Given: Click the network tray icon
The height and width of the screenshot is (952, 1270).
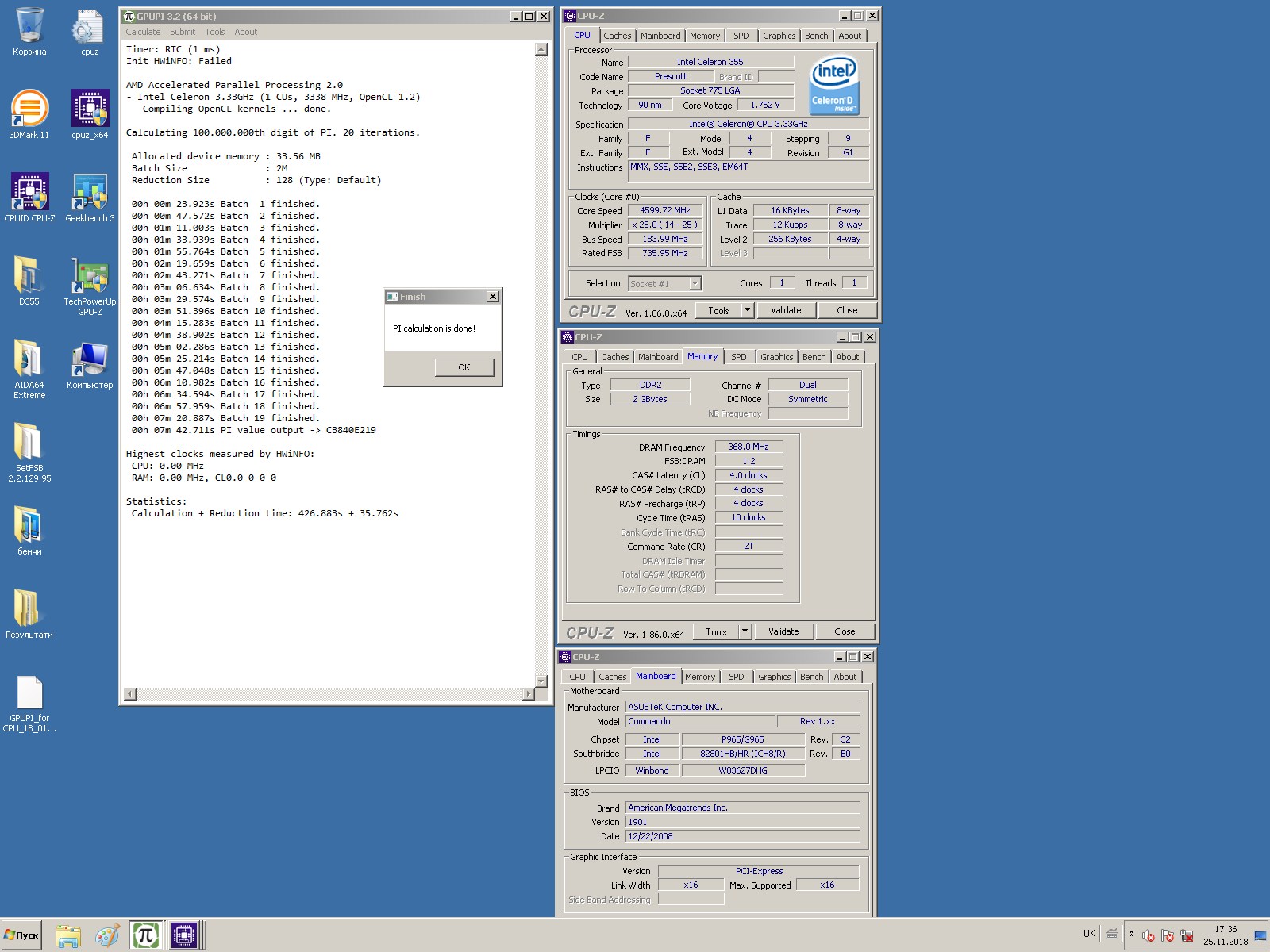Looking at the screenshot, I should click(x=1187, y=935).
